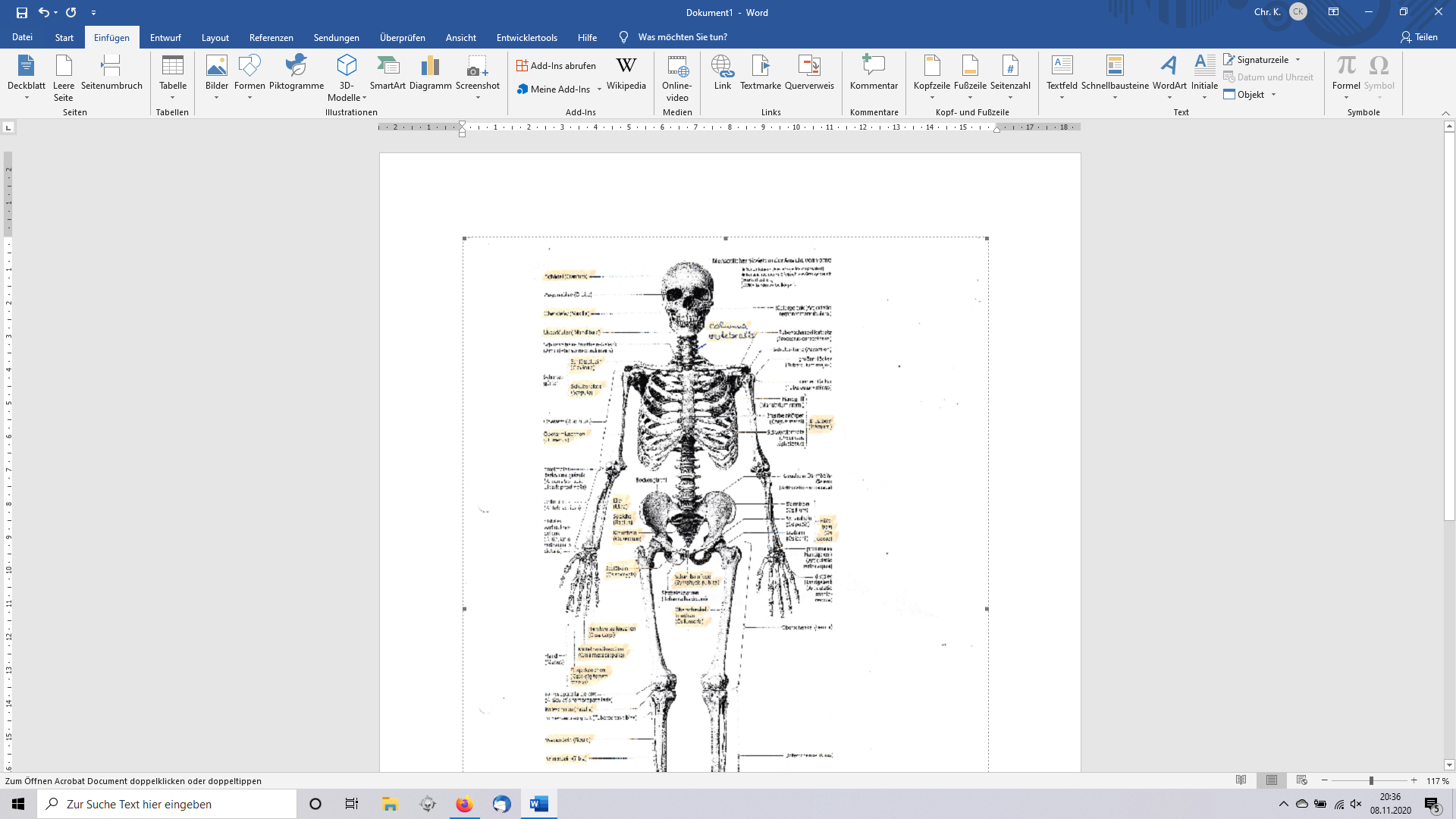
Task: Expand the Formen shapes dropdown
Action: (x=249, y=97)
